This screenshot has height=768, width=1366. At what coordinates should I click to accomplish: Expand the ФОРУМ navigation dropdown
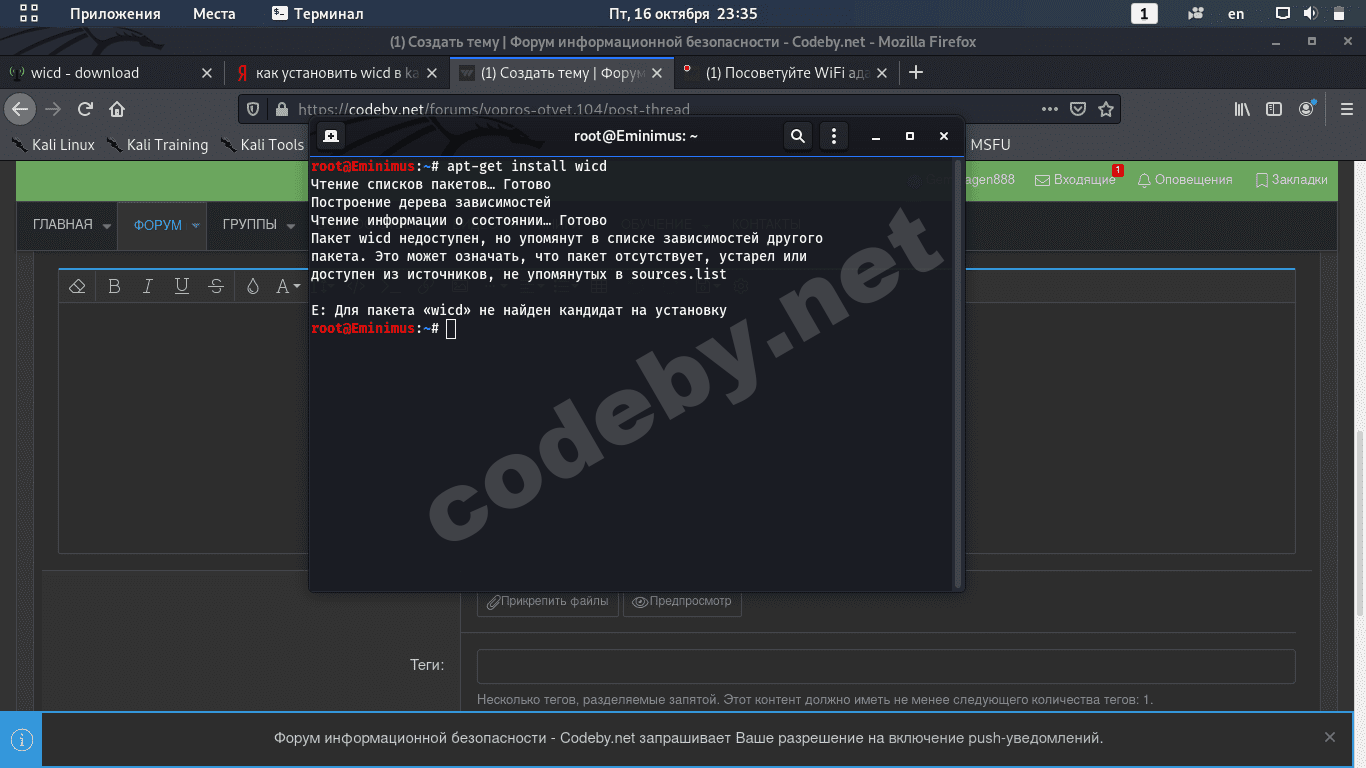[x=196, y=225]
